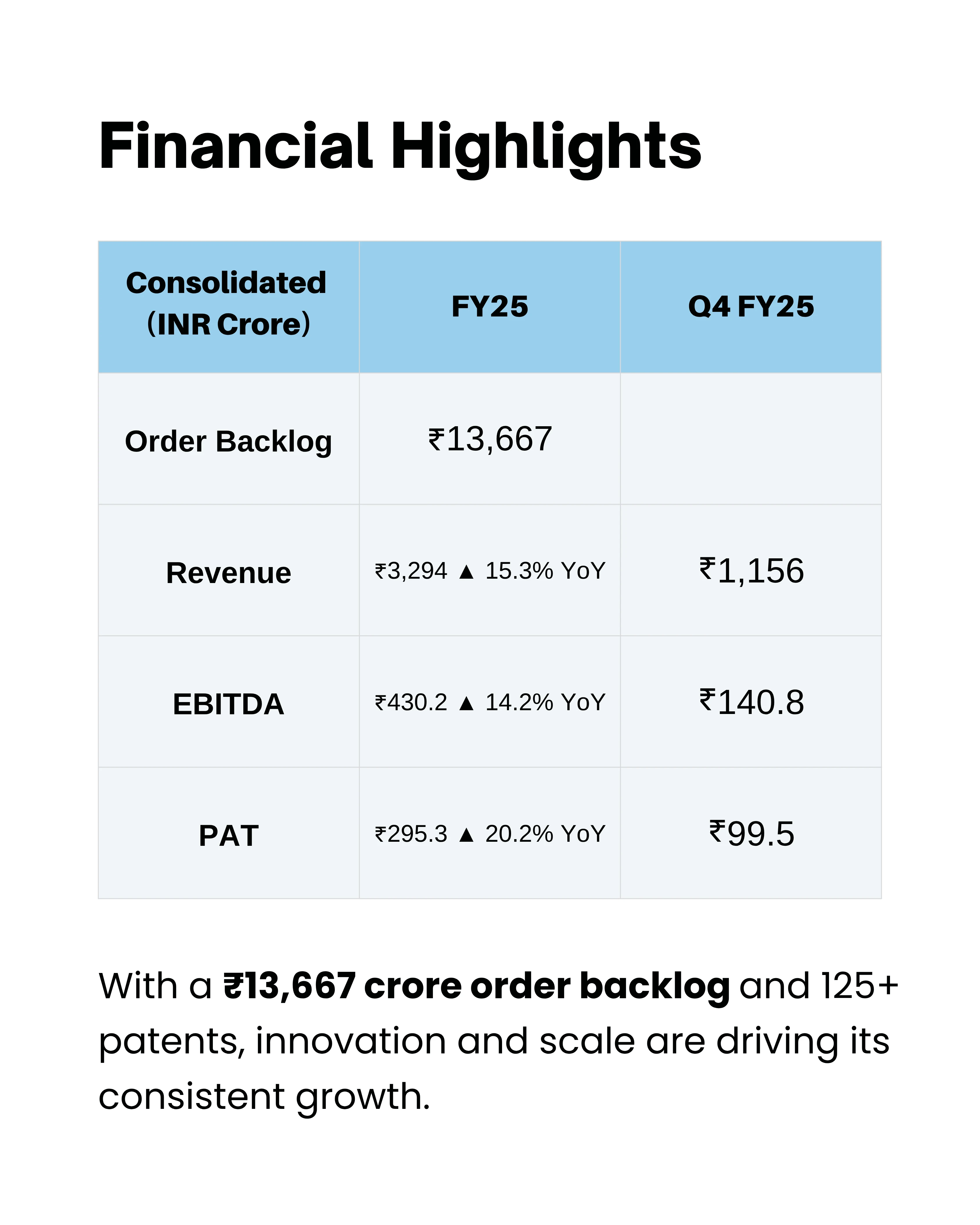Click the up-triangle icon beside 15.3% YoY
980x1225 pixels.
[466, 571]
